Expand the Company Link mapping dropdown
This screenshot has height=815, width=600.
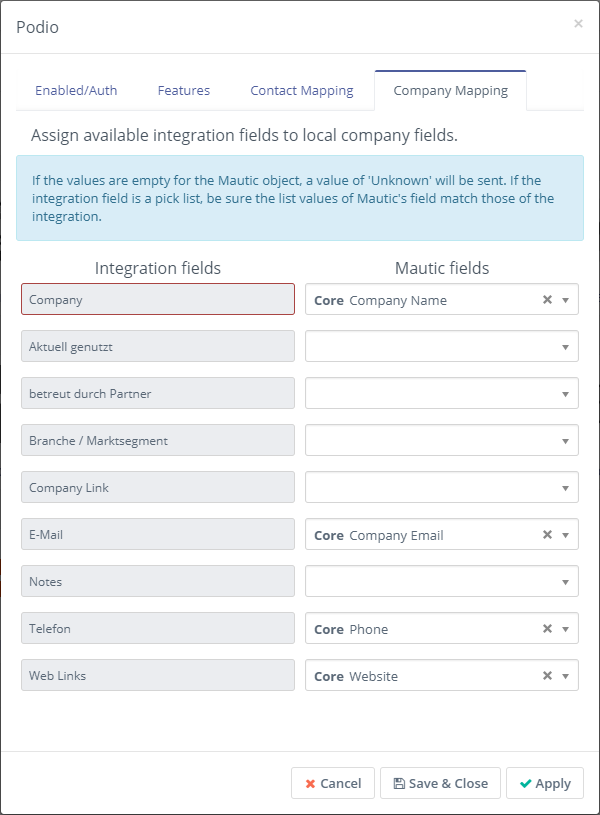441,488
